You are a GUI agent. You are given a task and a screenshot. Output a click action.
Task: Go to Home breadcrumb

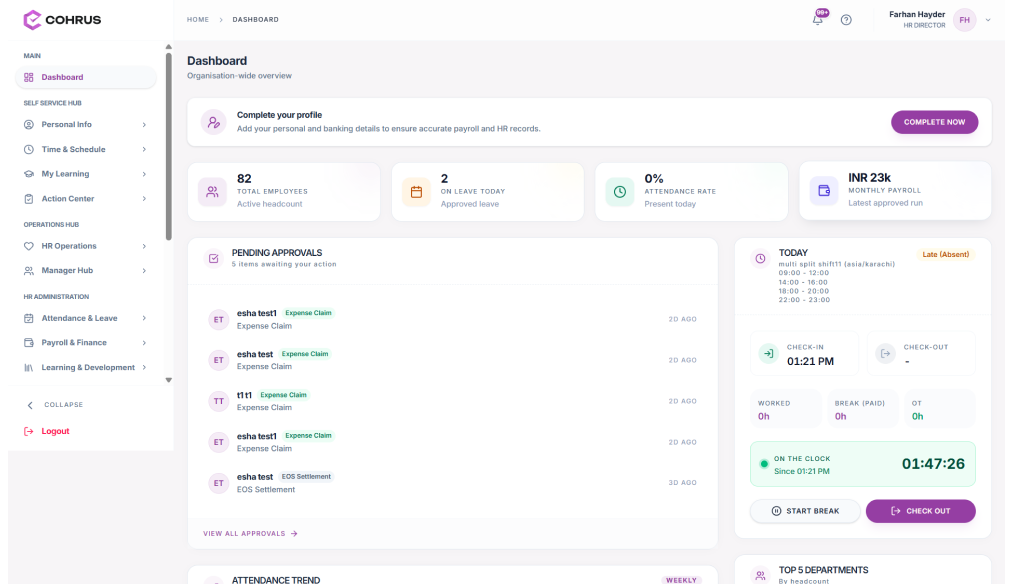point(198,20)
